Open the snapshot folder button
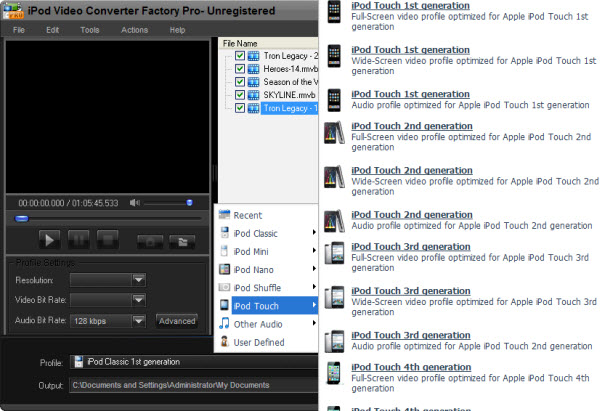Screen dimensions: 600x411 point(183,241)
